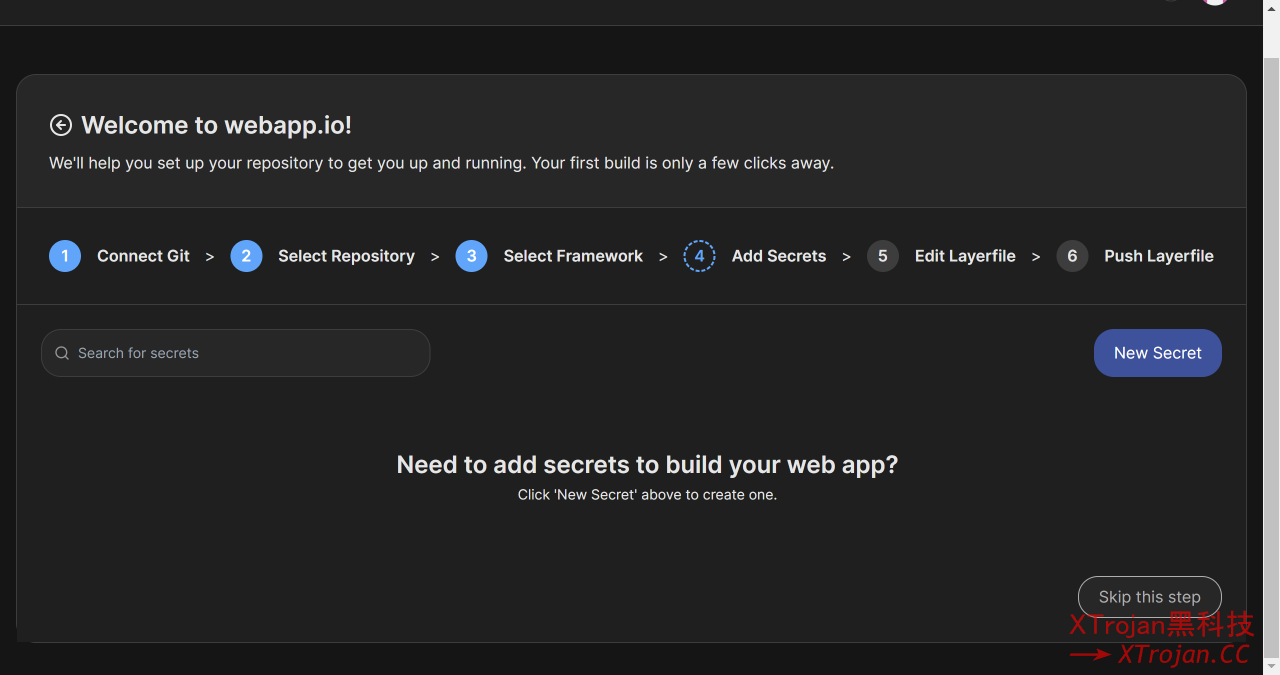The width and height of the screenshot is (1280, 675).
Task: Jump to Edit Layerfile step
Action: [965, 256]
